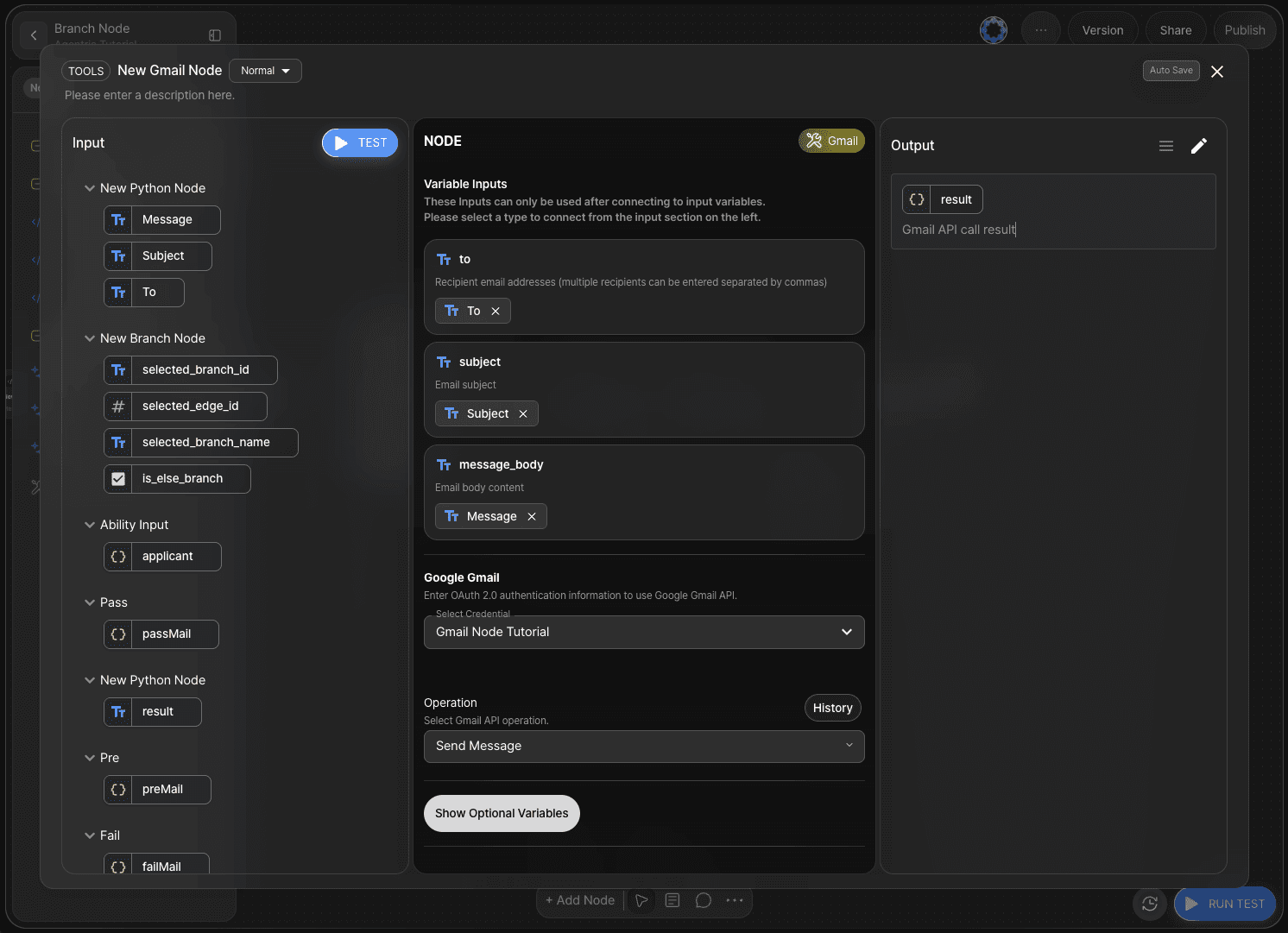Remove the Message variable from message_body
1288x933 pixels.
(x=532, y=517)
